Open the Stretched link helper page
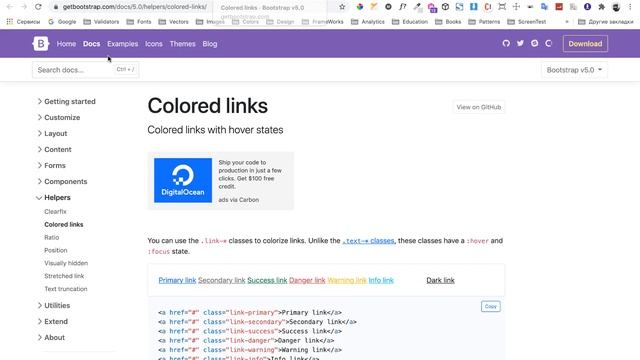The image size is (640, 360). tap(64, 276)
